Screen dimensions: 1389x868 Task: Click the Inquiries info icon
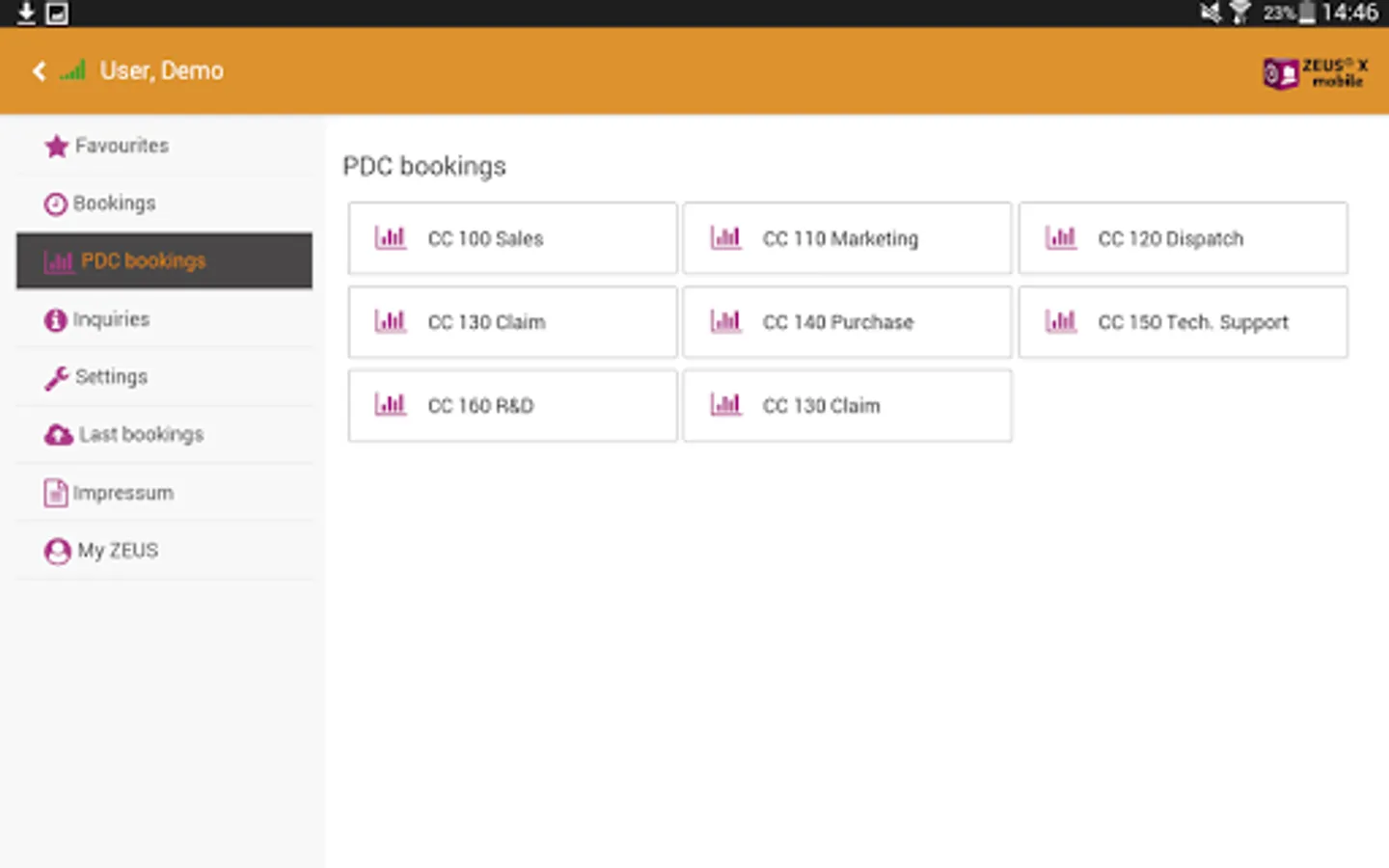click(x=56, y=319)
